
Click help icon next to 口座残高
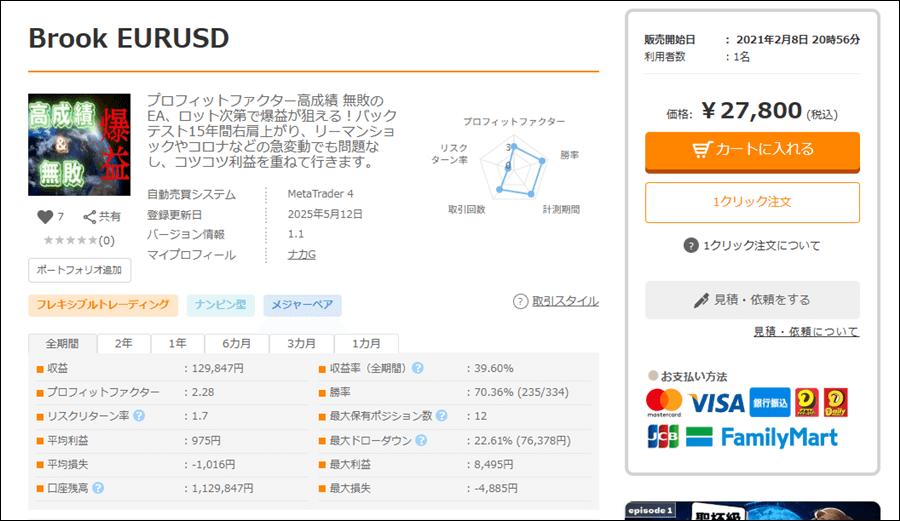click(98, 488)
